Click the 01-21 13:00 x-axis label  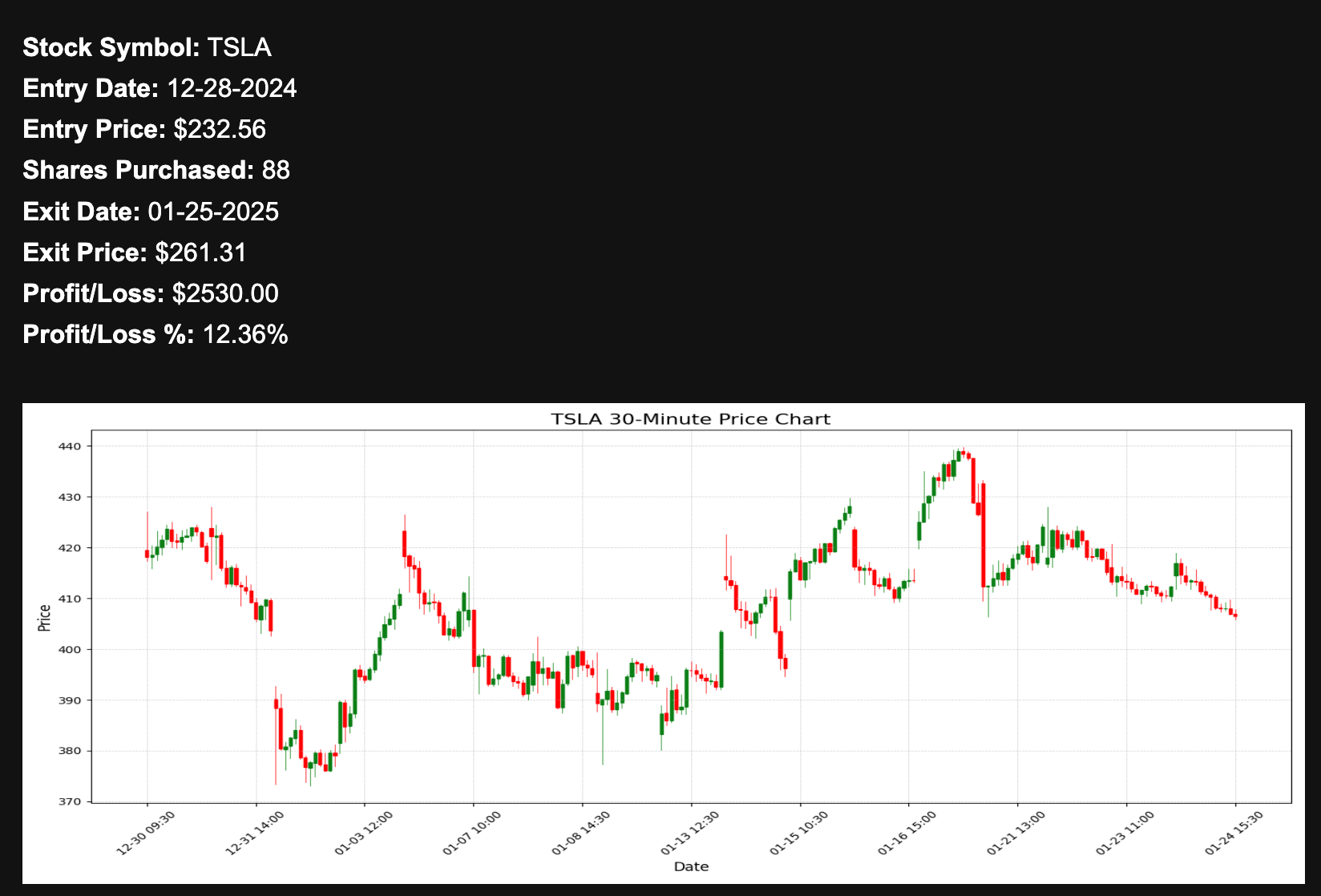(1016, 833)
